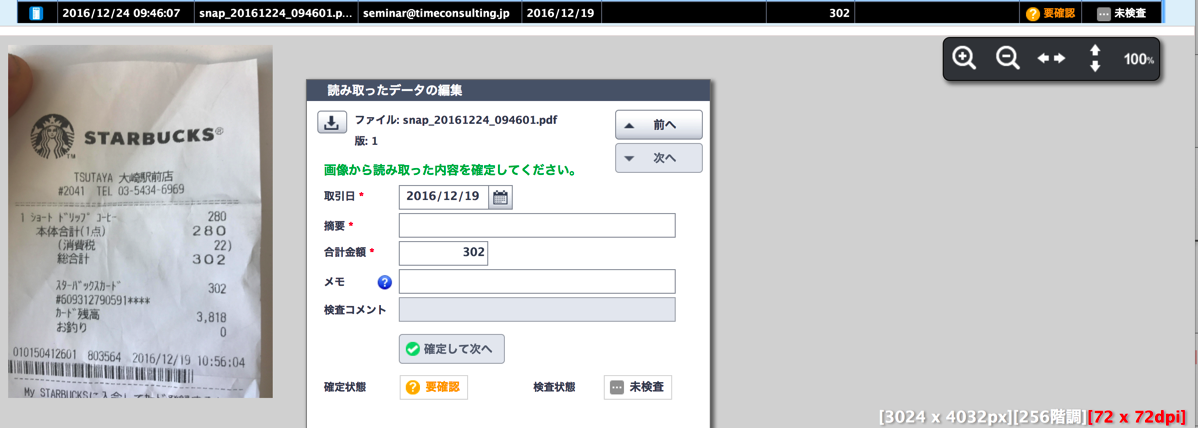
Task: Fit image to height with vertical arrows
Action: pos(1095,59)
